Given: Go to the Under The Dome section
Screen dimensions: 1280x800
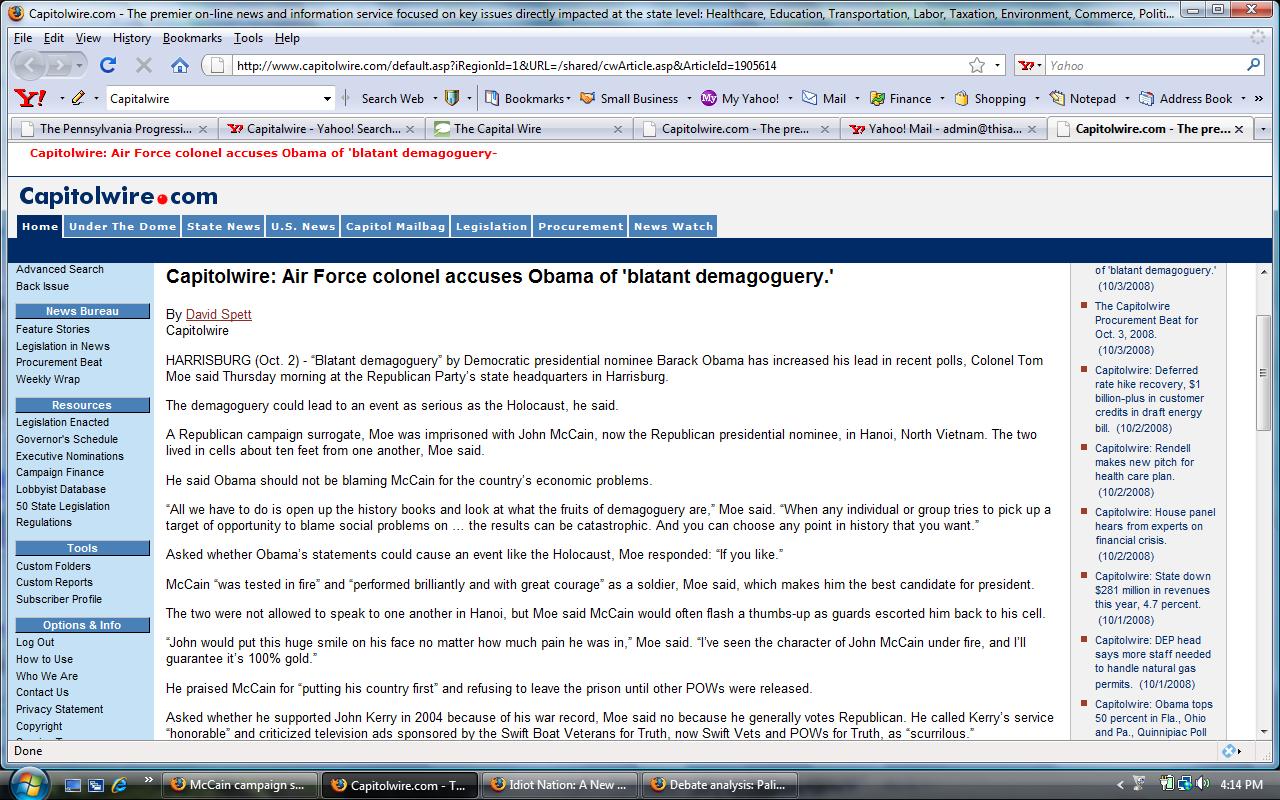Looking at the screenshot, I should [x=122, y=226].
